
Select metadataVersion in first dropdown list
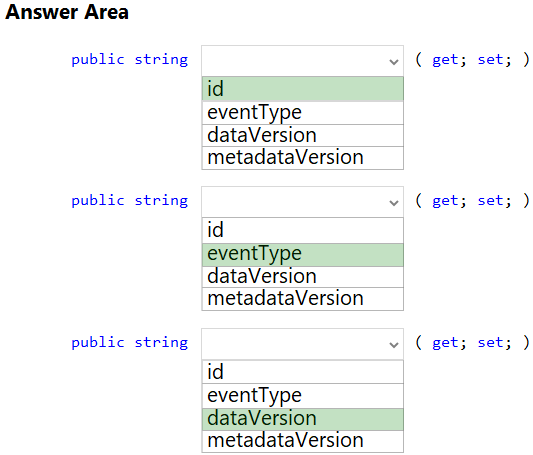[303, 158]
